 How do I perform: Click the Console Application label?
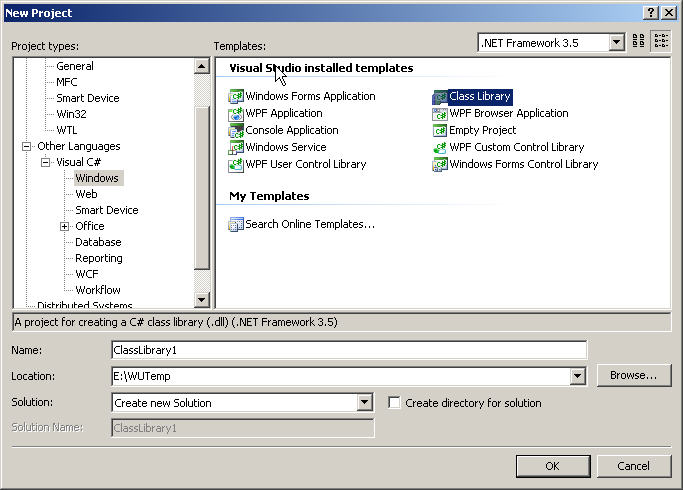pyautogui.click(x=292, y=130)
